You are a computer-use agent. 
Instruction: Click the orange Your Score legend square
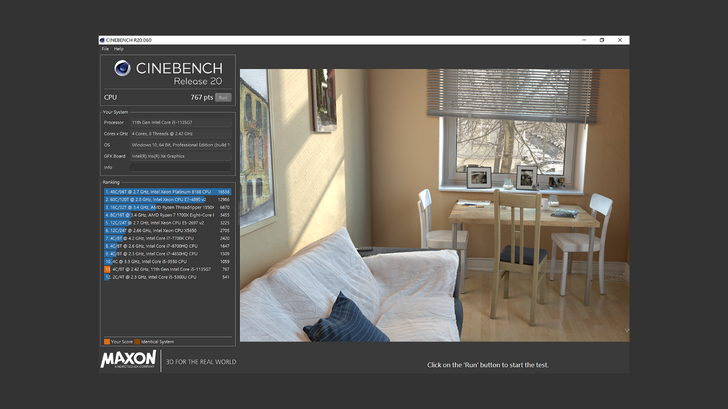106,342
